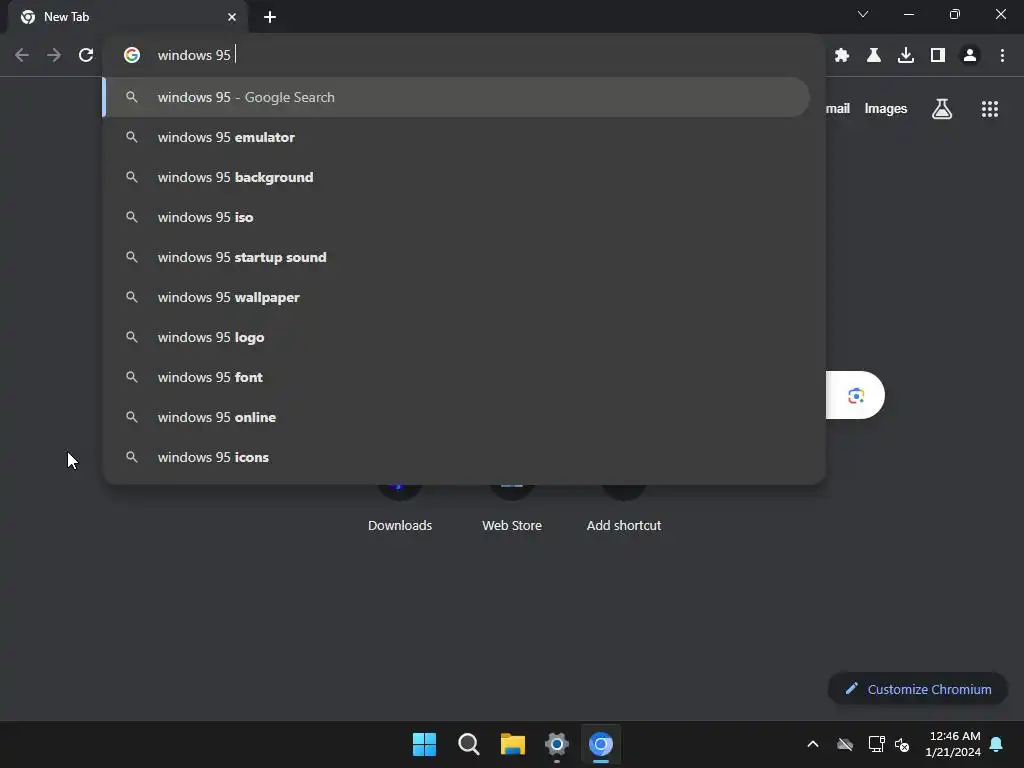Open the Google apps grid
Screen dimensions: 1024x768
[x=989, y=109]
